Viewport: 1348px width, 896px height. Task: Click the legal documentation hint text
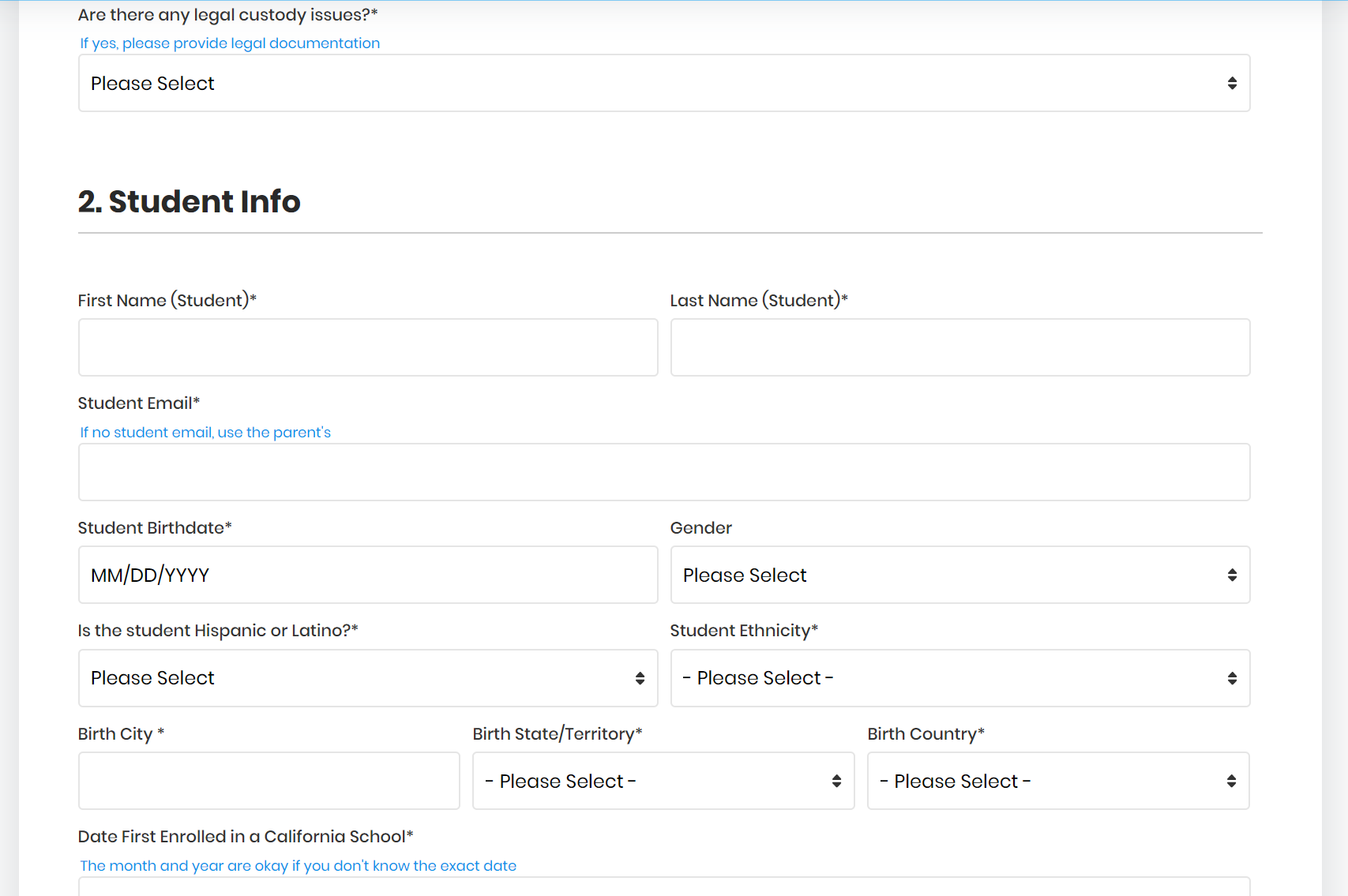pos(230,43)
